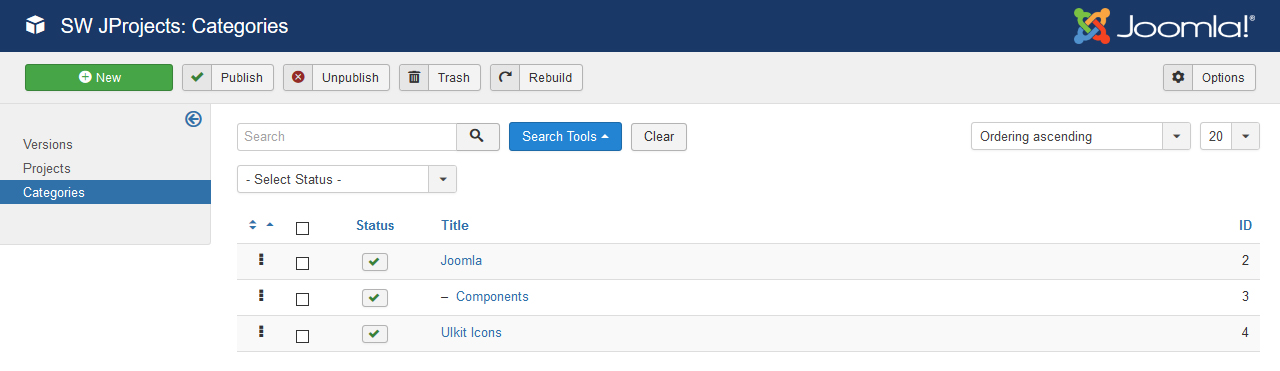This screenshot has width=1280, height=371.
Task: Click inside the Search text field
Action: click(347, 137)
